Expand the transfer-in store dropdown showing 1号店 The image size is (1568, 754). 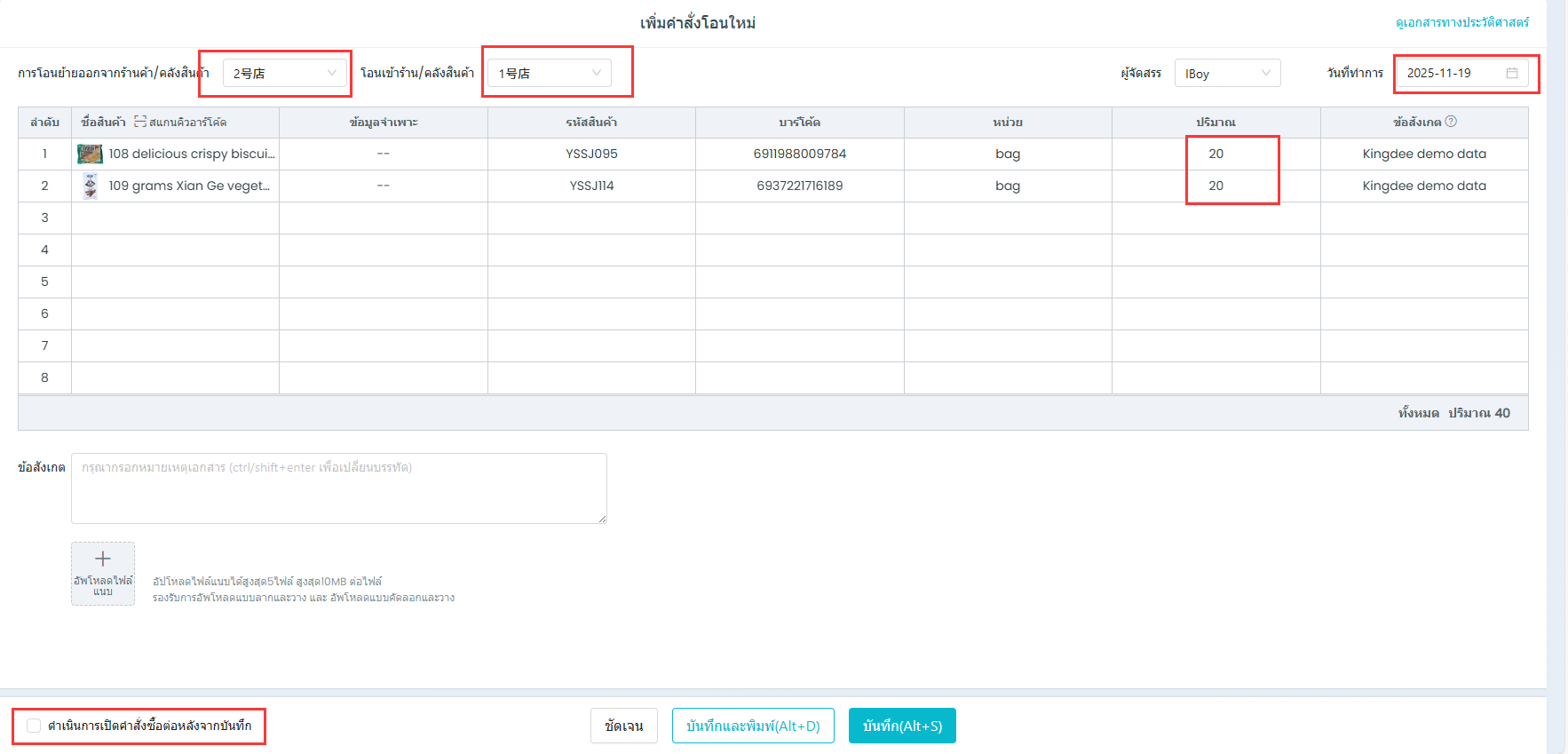coord(550,73)
